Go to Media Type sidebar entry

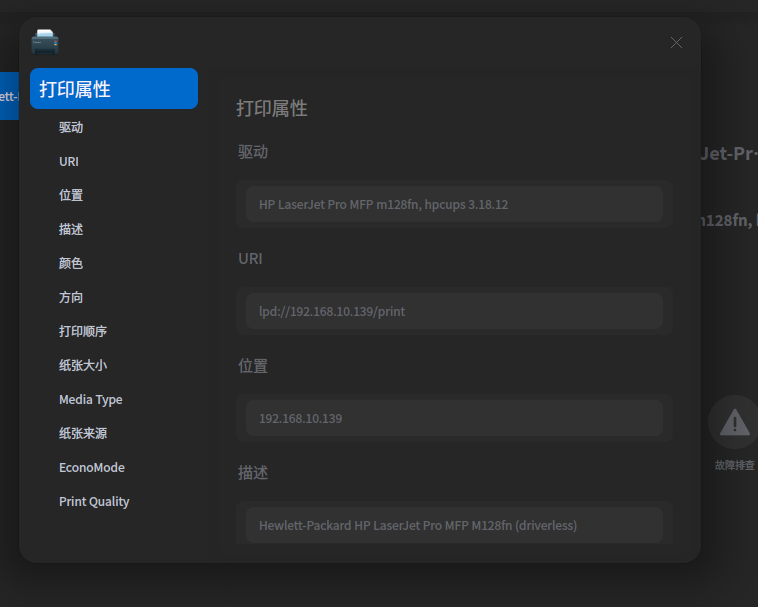tap(90, 400)
